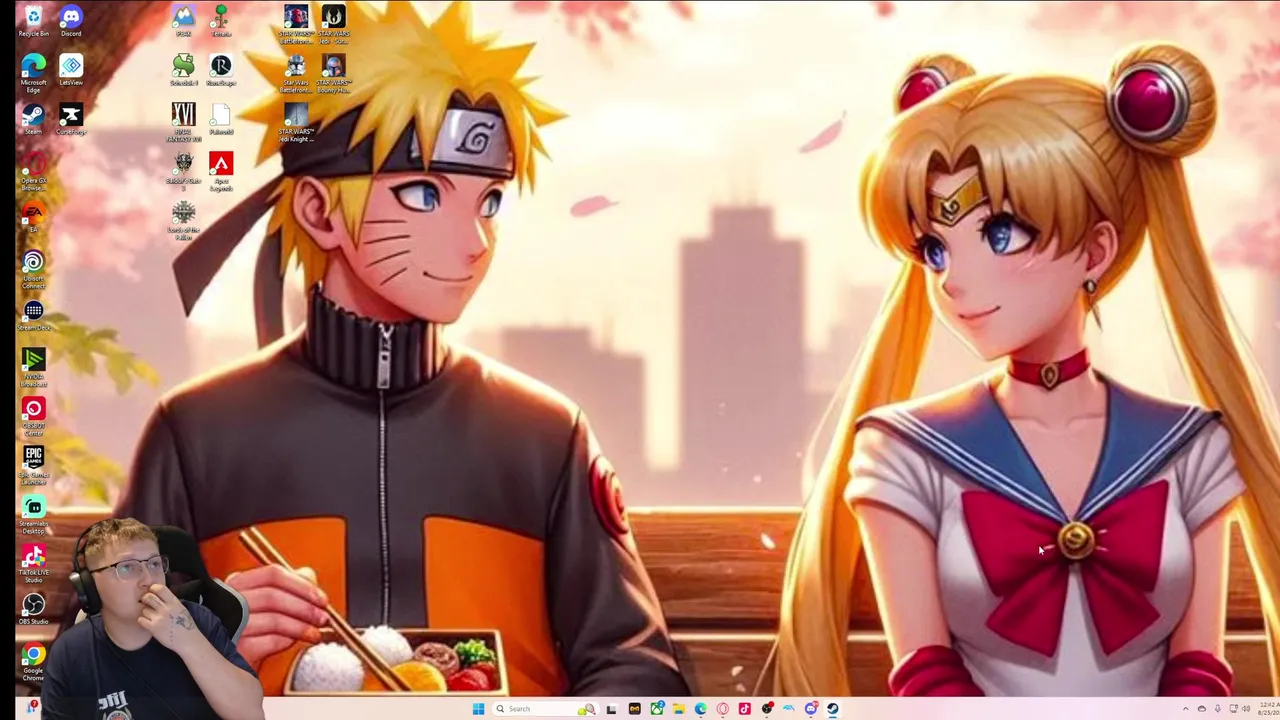Launch Opera GX Browser desktop shortcut
1280x720 pixels.
click(33, 172)
